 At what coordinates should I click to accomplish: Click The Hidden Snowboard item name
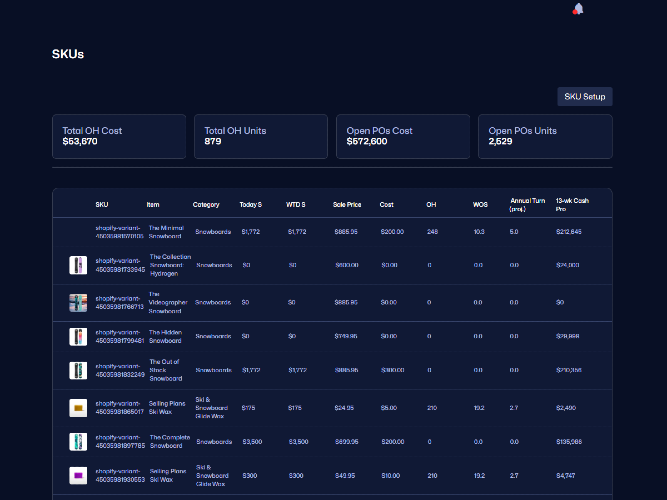point(165,337)
